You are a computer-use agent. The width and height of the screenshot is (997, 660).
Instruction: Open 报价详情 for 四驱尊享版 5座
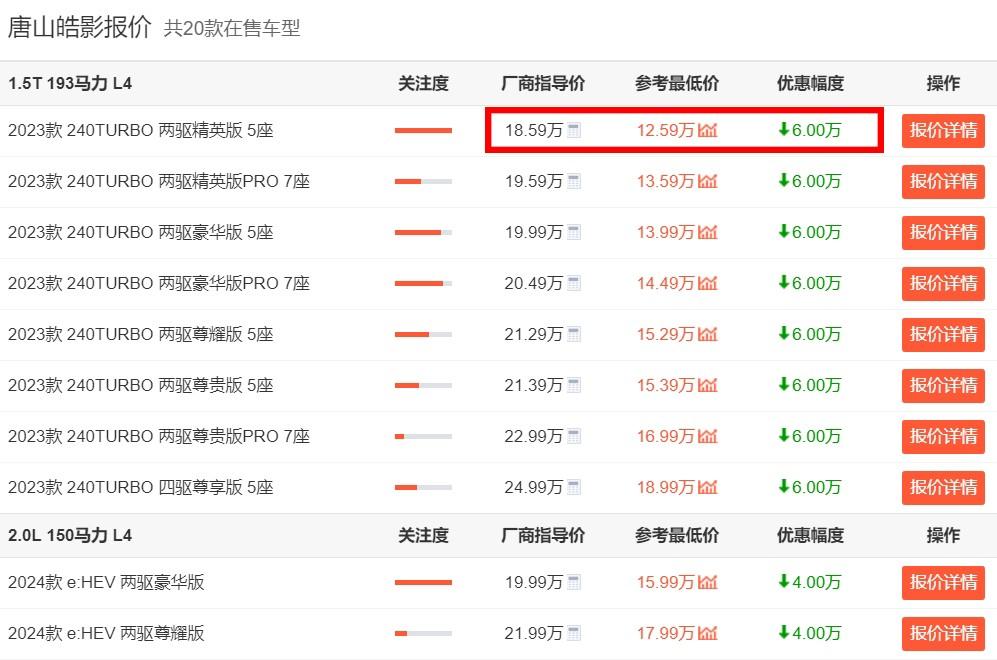[x=943, y=487]
